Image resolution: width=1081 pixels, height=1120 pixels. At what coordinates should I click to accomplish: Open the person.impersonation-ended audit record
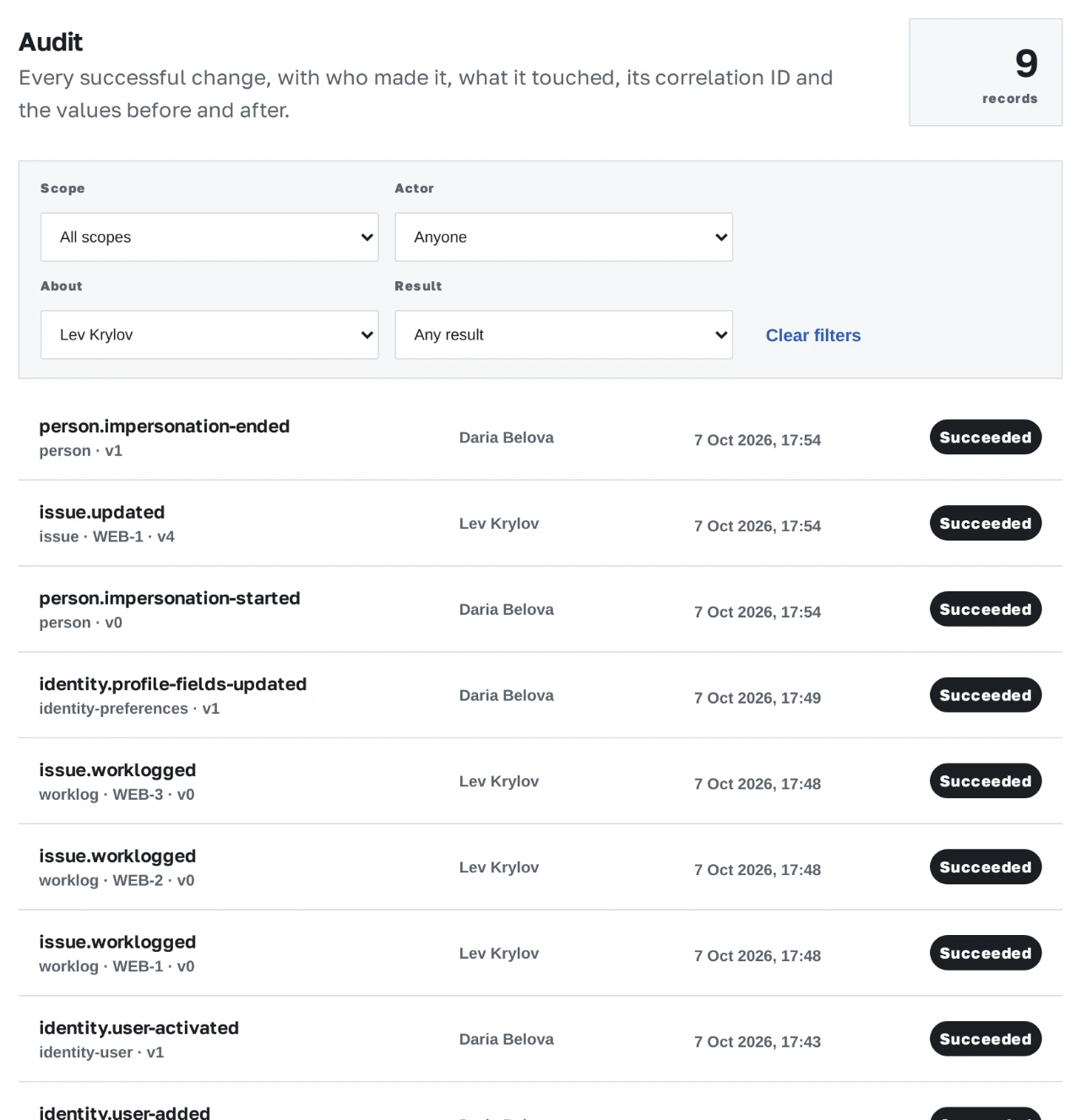(x=540, y=438)
